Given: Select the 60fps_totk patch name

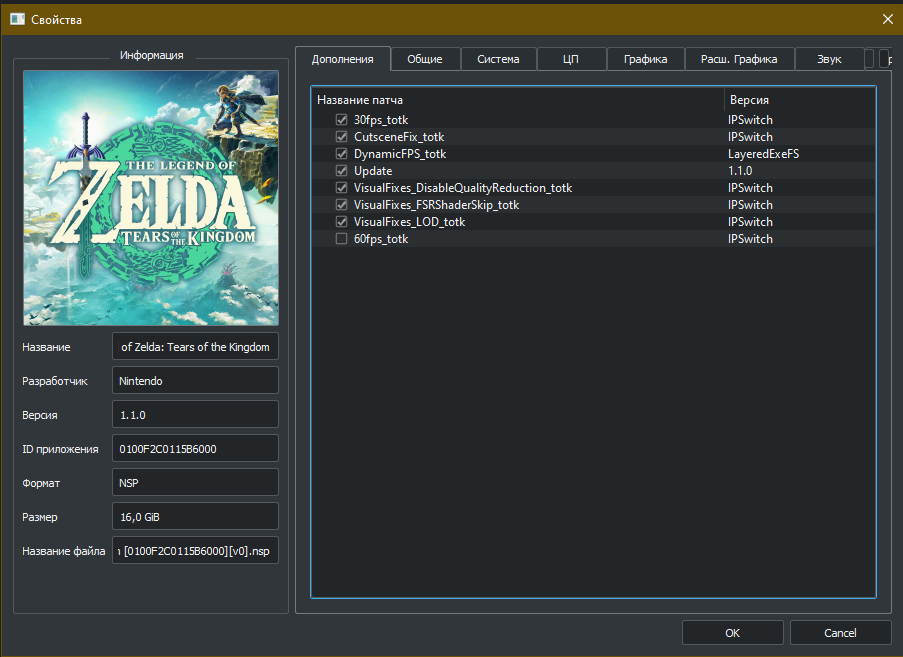Looking at the screenshot, I should (381, 239).
